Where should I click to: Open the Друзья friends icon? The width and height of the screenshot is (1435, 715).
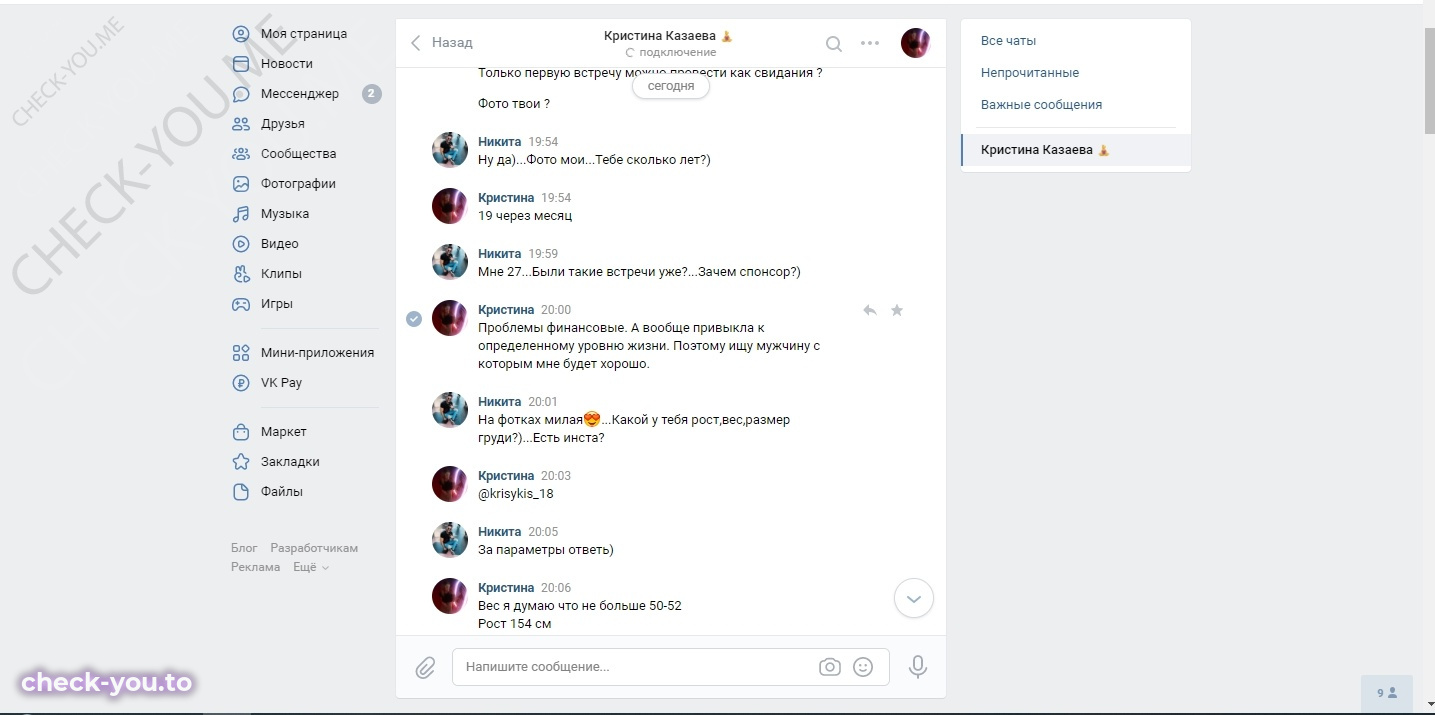[241, 124]
